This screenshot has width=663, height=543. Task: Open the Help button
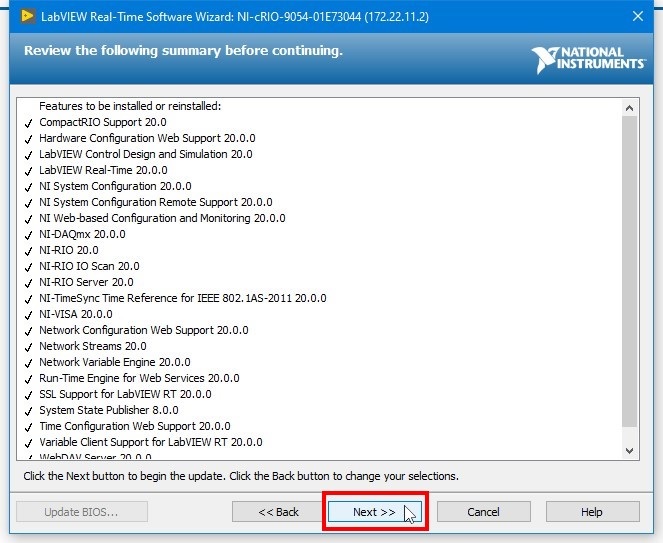592,512
